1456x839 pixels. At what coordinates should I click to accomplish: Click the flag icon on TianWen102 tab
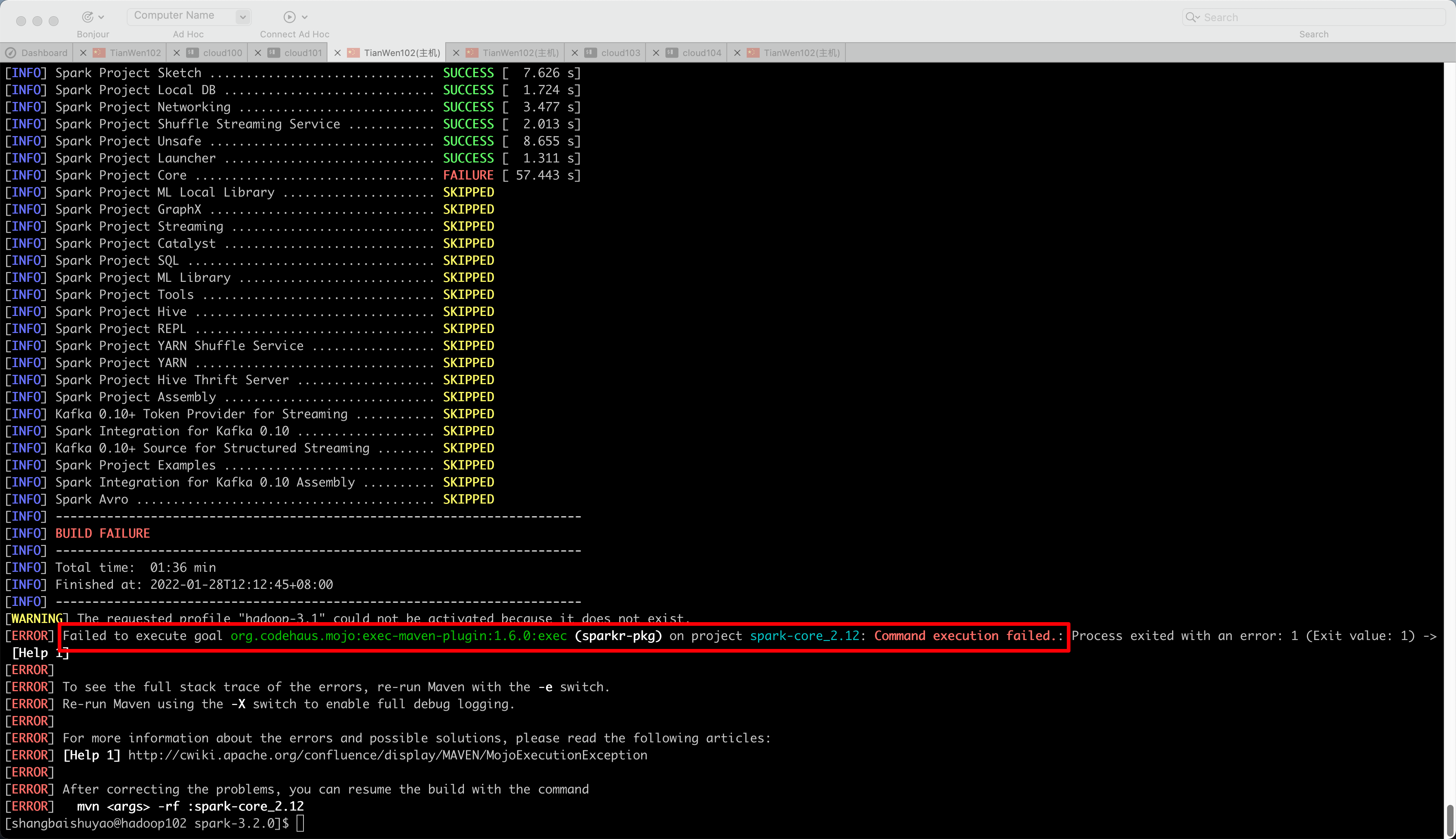pyautogui.click(x=99, y=52)
